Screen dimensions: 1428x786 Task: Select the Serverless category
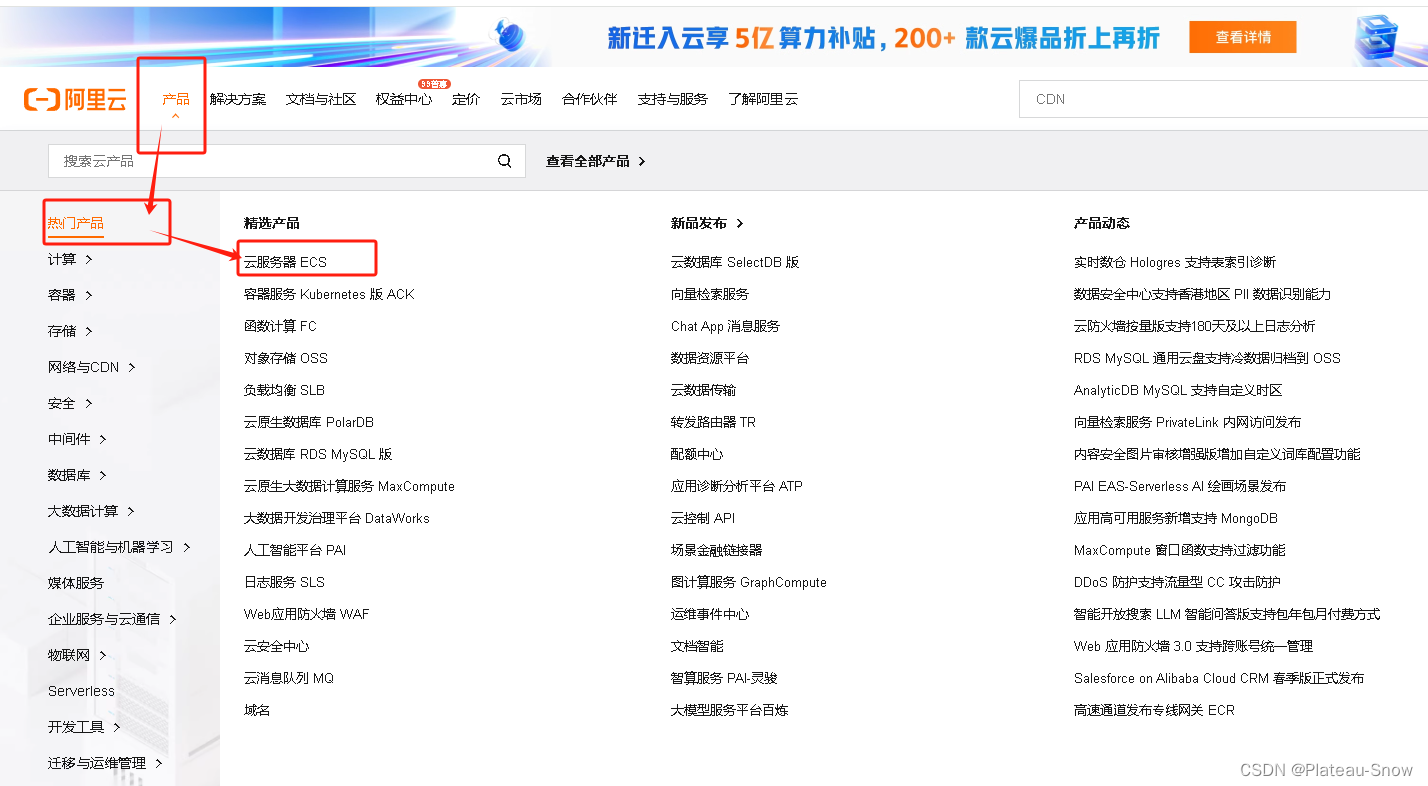(x=81, y=691)
